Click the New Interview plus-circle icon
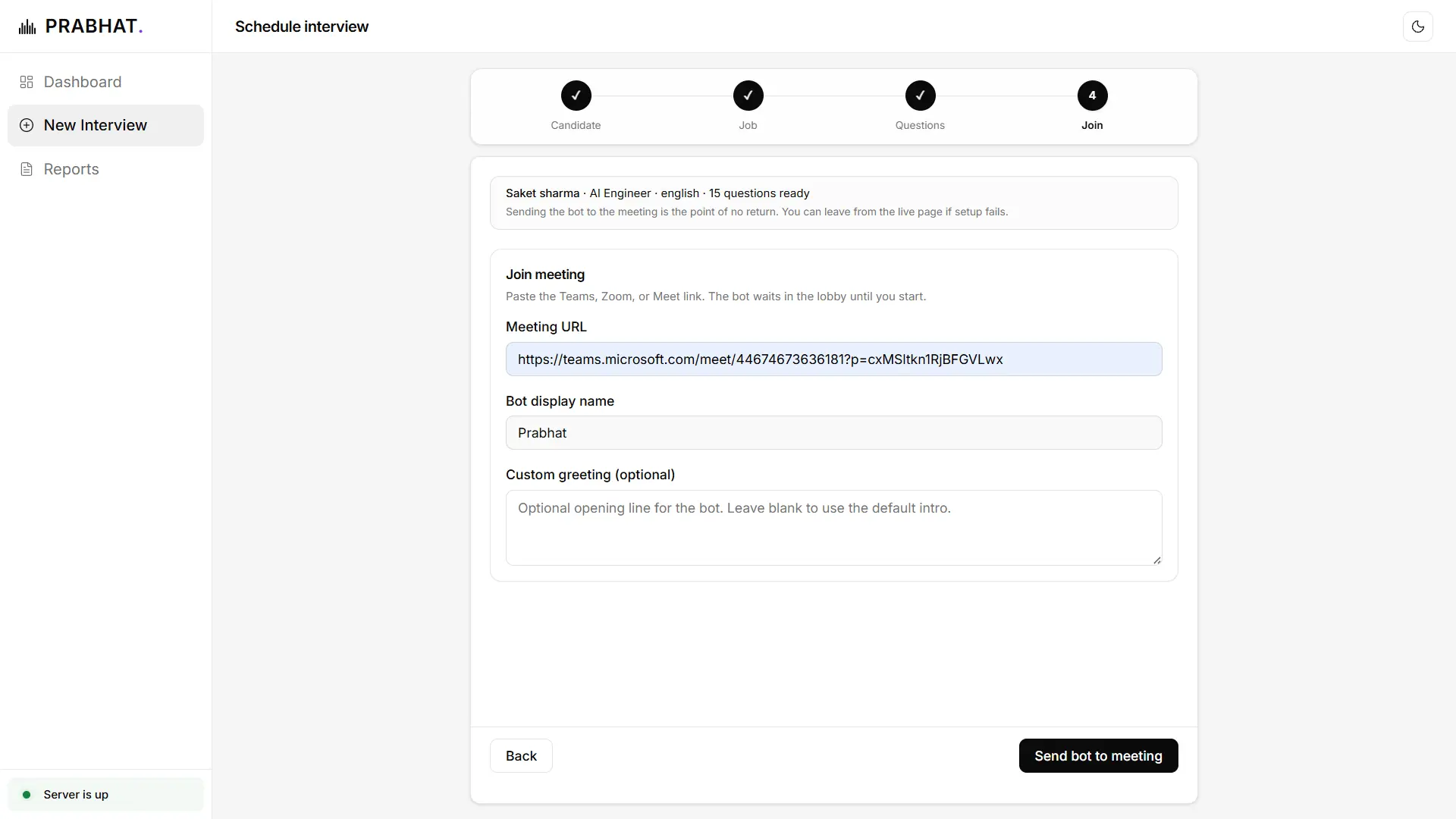Image resolution: width=1456 pixels, height=819 pixels. [x=27, y=125]
